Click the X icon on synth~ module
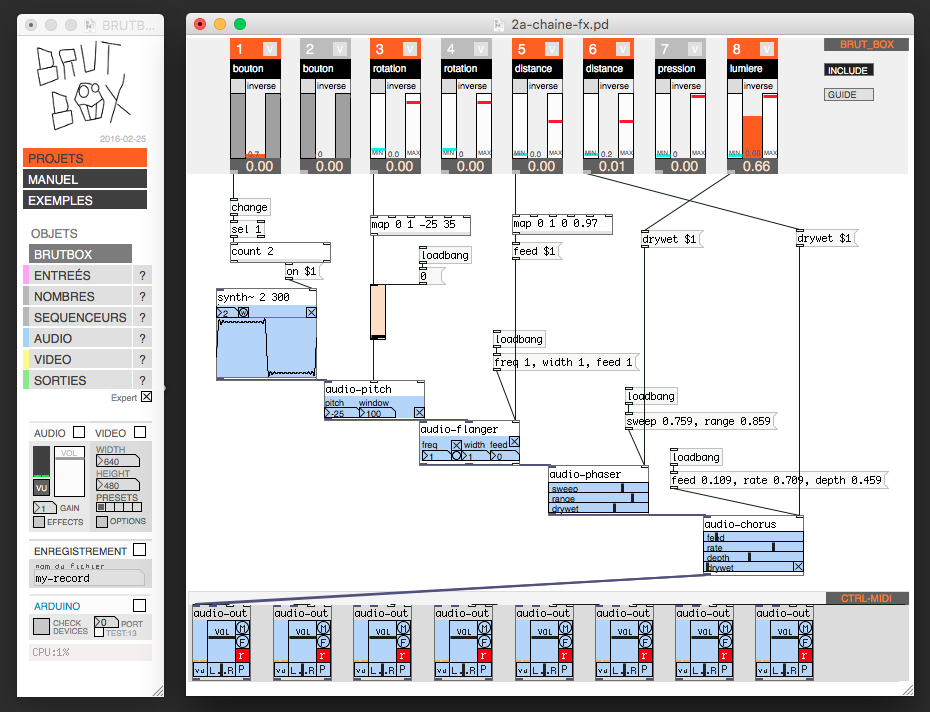 coord(311,312)
